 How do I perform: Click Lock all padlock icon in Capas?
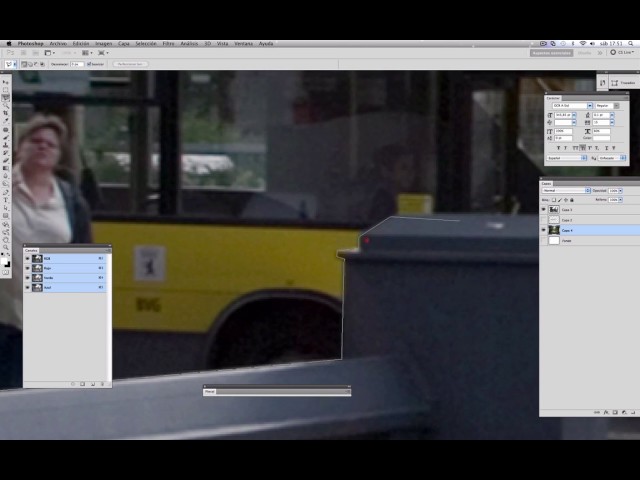pyautogui.click(x=571, y=200)
